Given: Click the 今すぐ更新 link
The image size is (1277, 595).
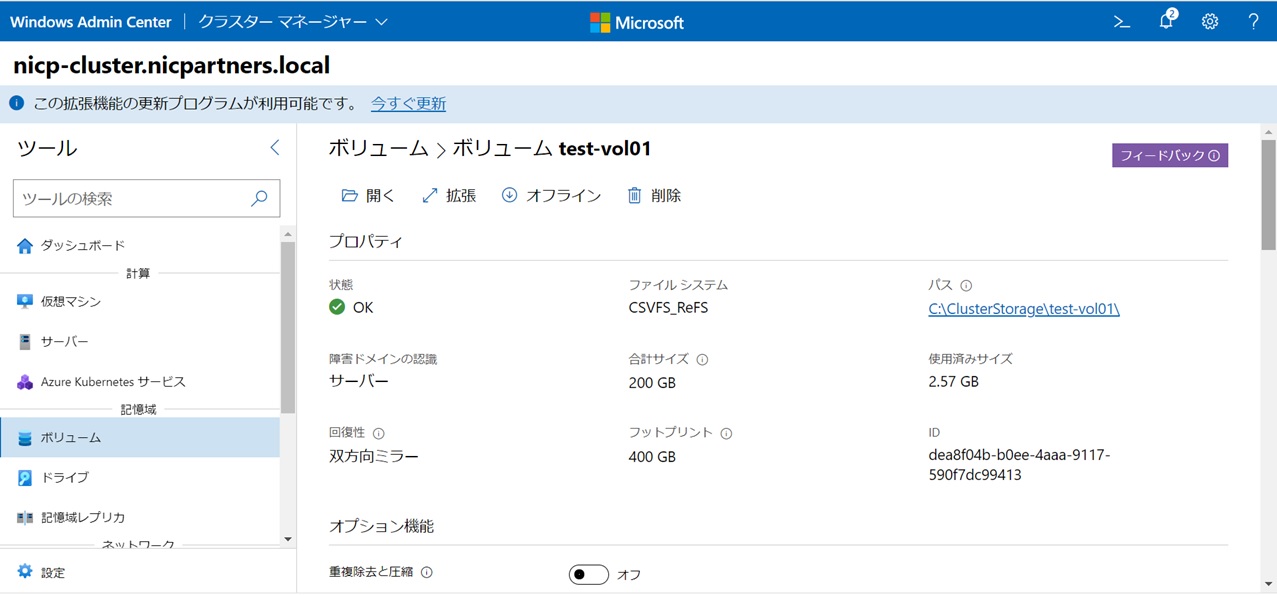Looking at the screenshot, I should (x=408, y=103).
